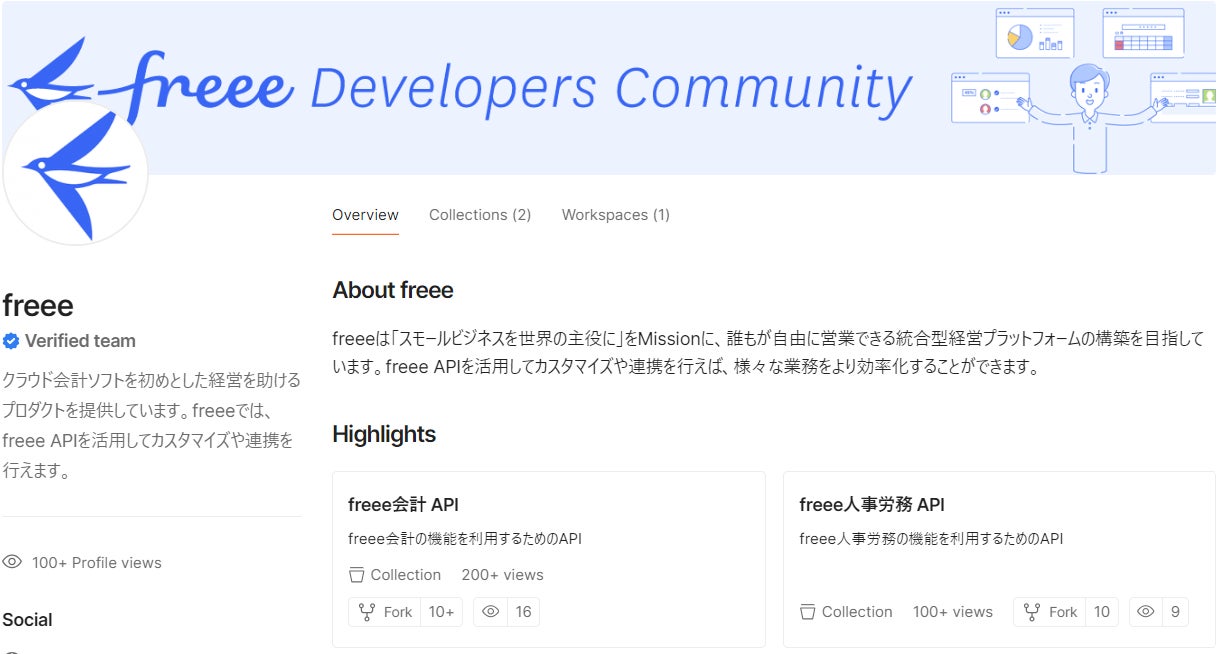Open the freee会計 API collection title
The width and height of the screenshot is (1219, 654).
point(403,504)
